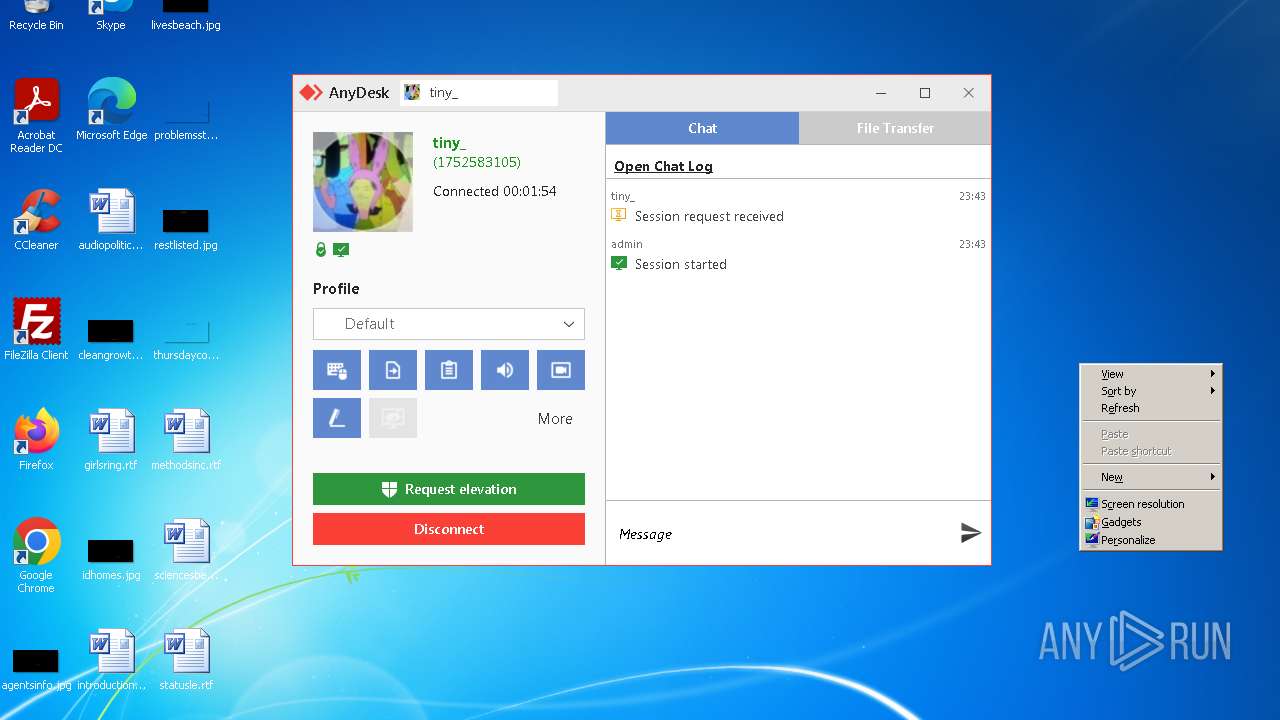The height and width of the screenshot is (720, 1280).
Task: Disconnect the AnyDesk session
Action: click(449, 529)
